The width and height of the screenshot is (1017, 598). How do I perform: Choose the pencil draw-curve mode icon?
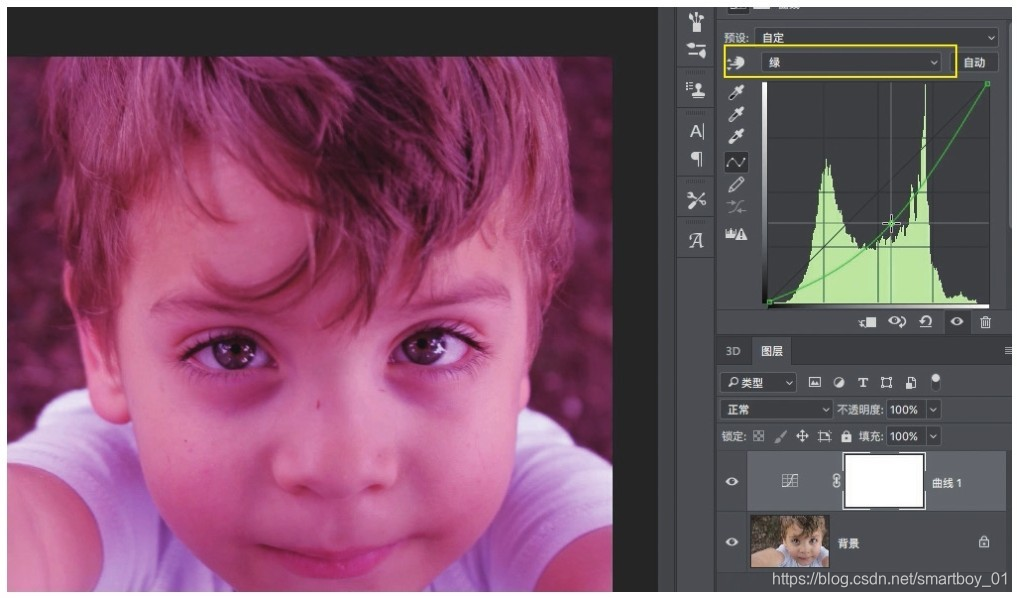(x=736, y=185)
